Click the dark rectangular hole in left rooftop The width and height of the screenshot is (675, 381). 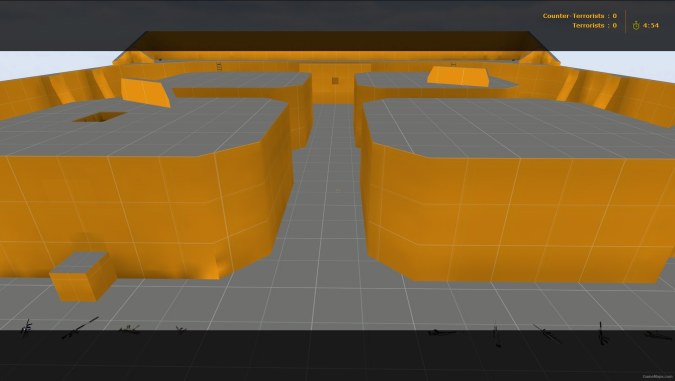click(100, 117)
